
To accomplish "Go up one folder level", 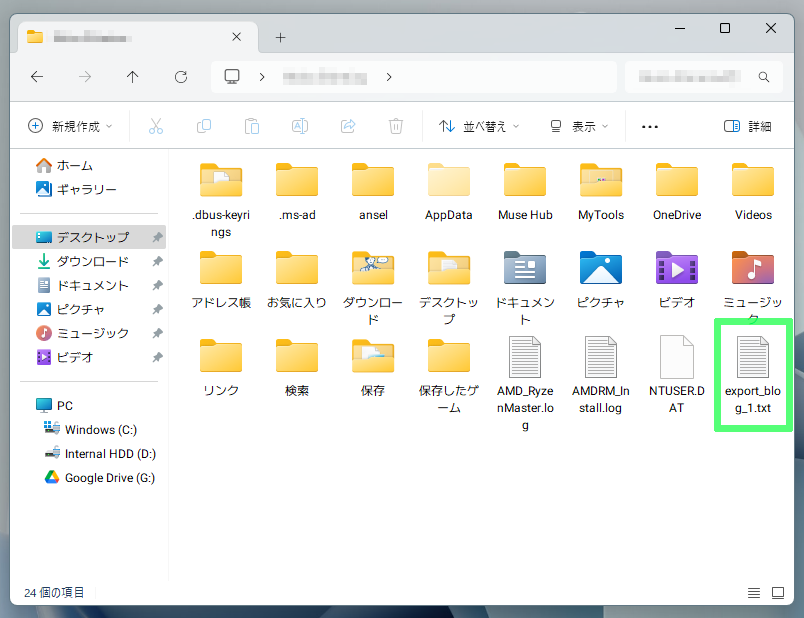I will tap(133, 77).
